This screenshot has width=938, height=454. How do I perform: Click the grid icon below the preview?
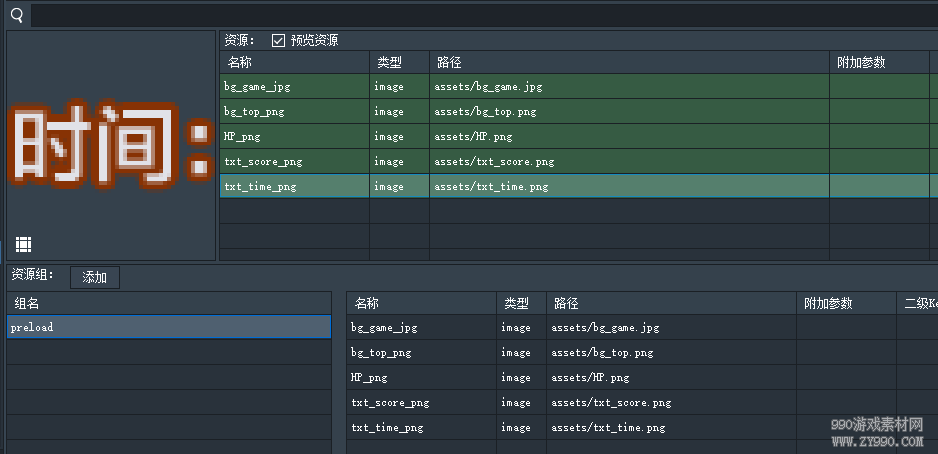(23, 244)
